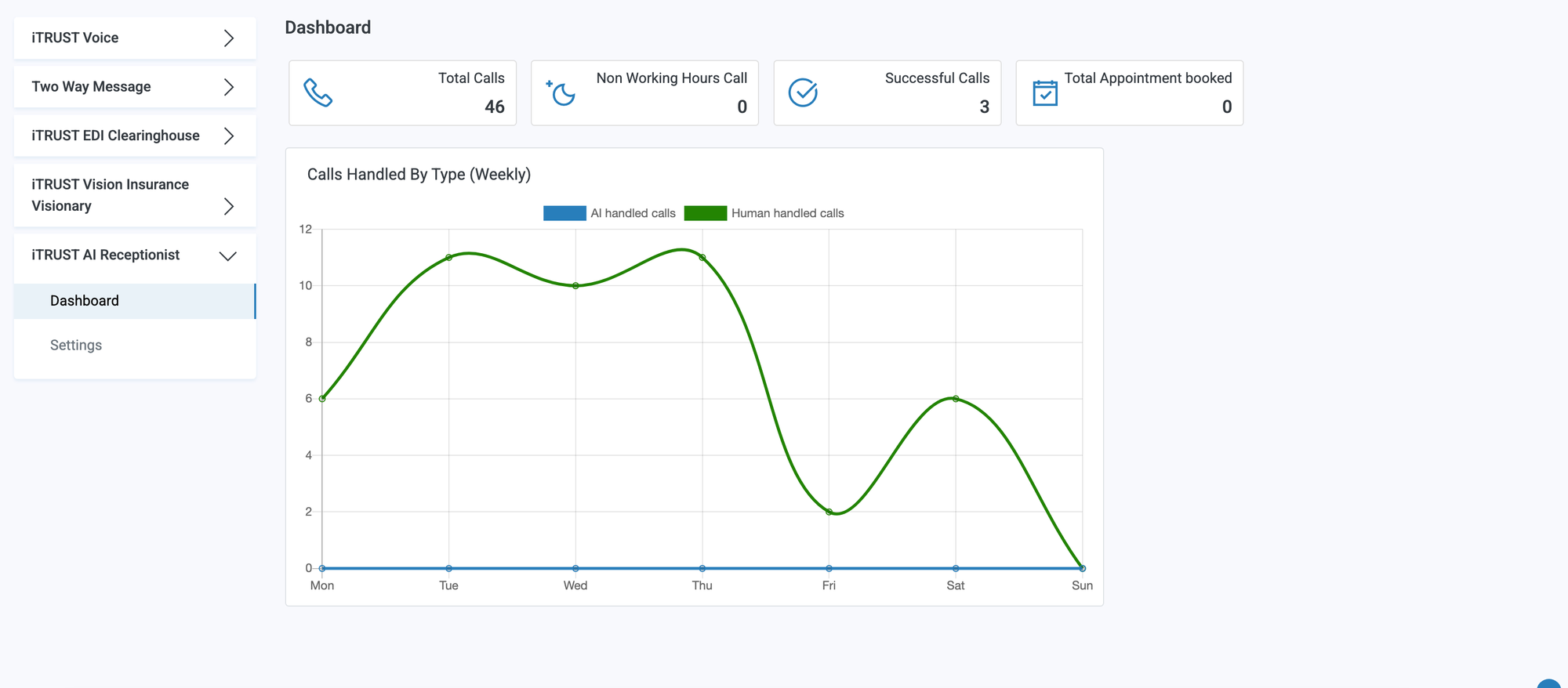This screenshot has width=1568, height=688.
Task: Hide the Human handled calls series label
Action: click(787, 213)
